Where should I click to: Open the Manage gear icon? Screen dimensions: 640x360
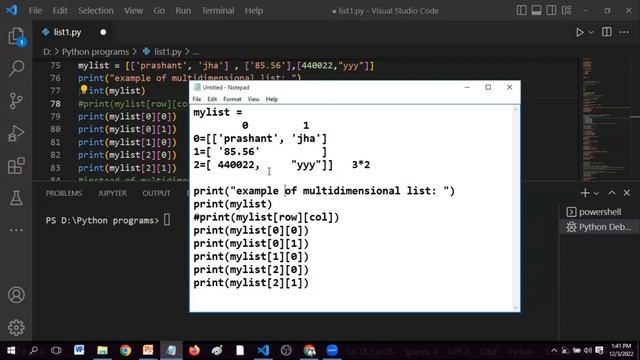tap(16, 327)
